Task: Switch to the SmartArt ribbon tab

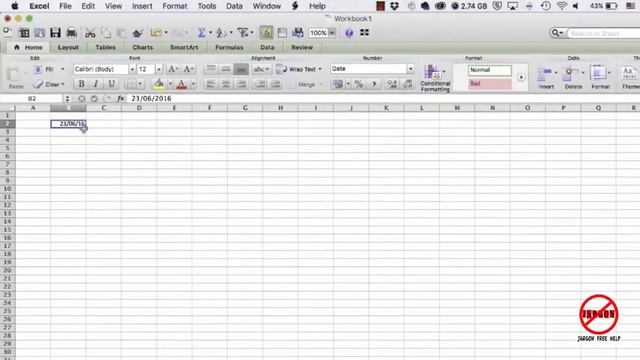Action: tap(184, 47)
